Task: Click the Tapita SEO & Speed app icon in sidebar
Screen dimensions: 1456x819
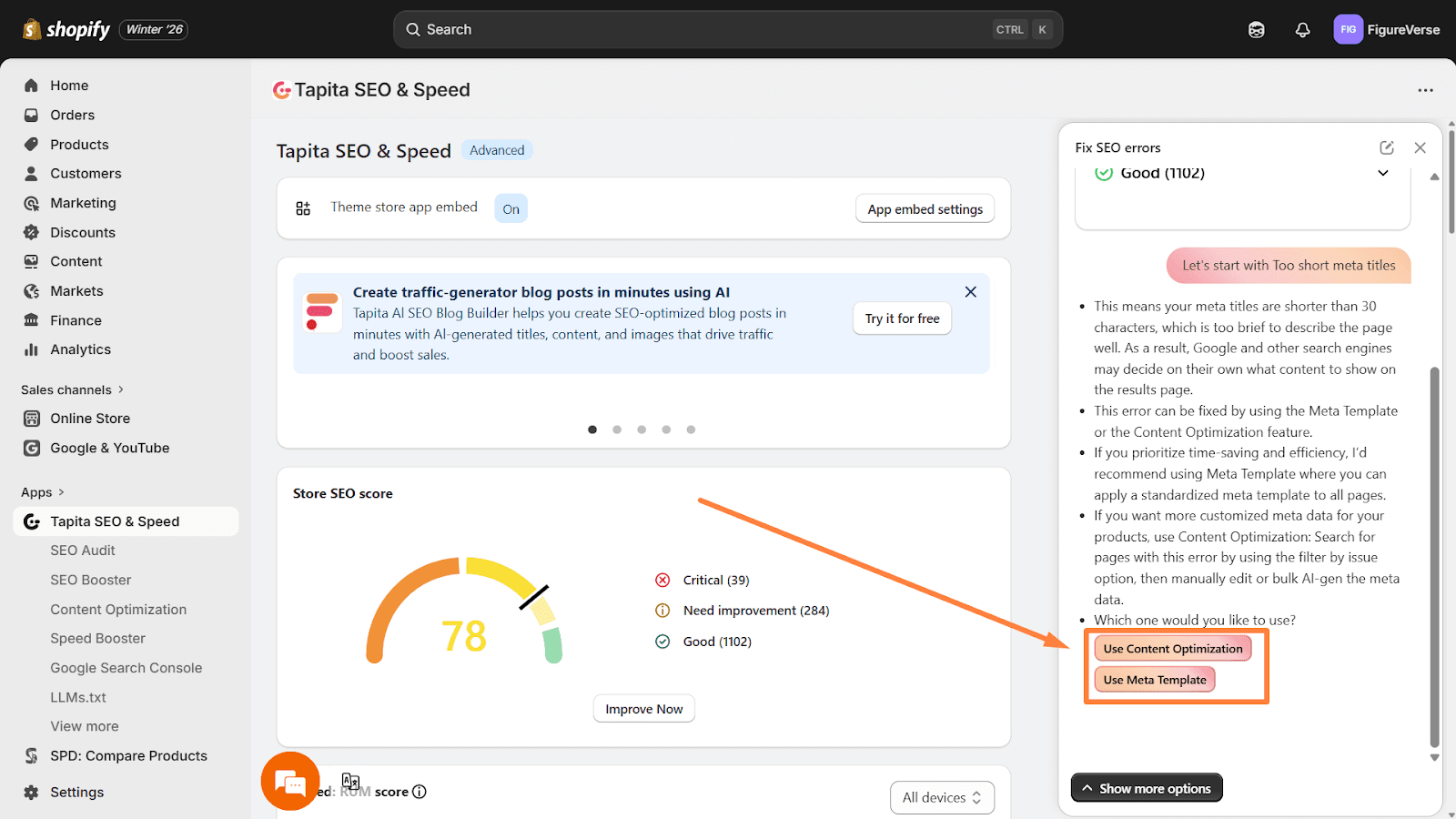Action: pyautogui.click(x=32, y=521)
